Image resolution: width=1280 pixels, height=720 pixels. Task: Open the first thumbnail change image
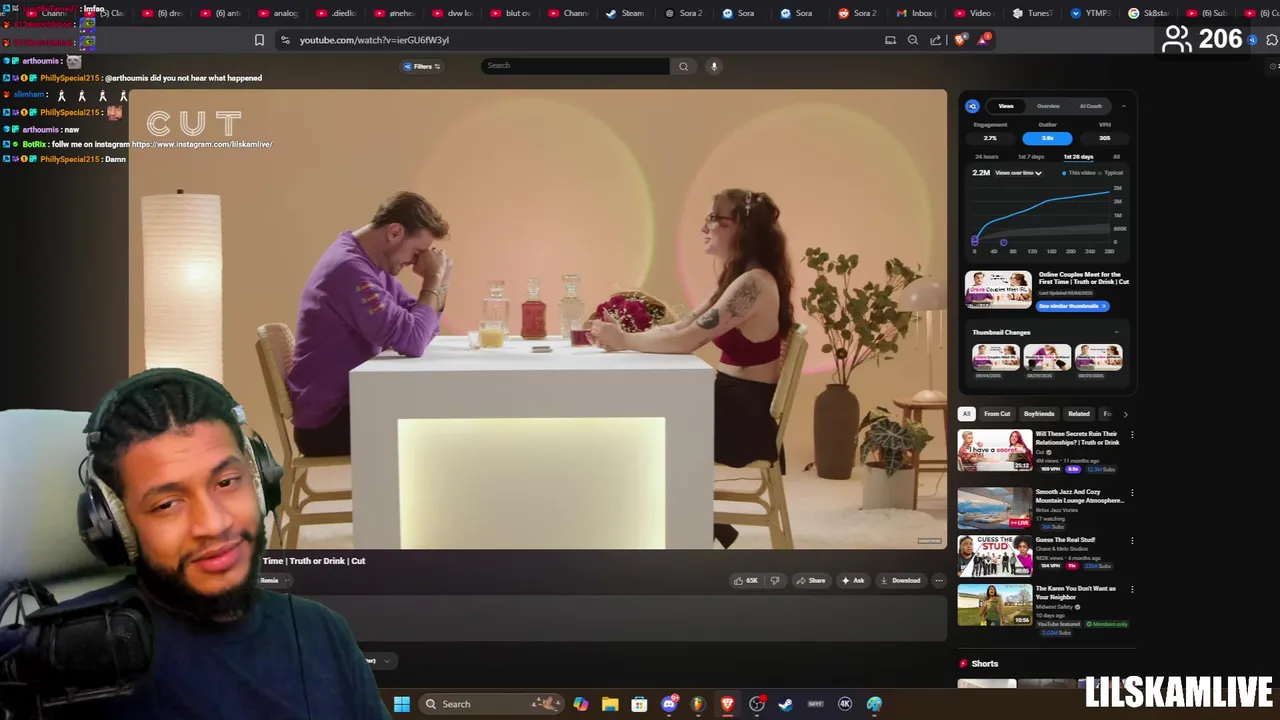pyautogui.click(x=996, y=357)
